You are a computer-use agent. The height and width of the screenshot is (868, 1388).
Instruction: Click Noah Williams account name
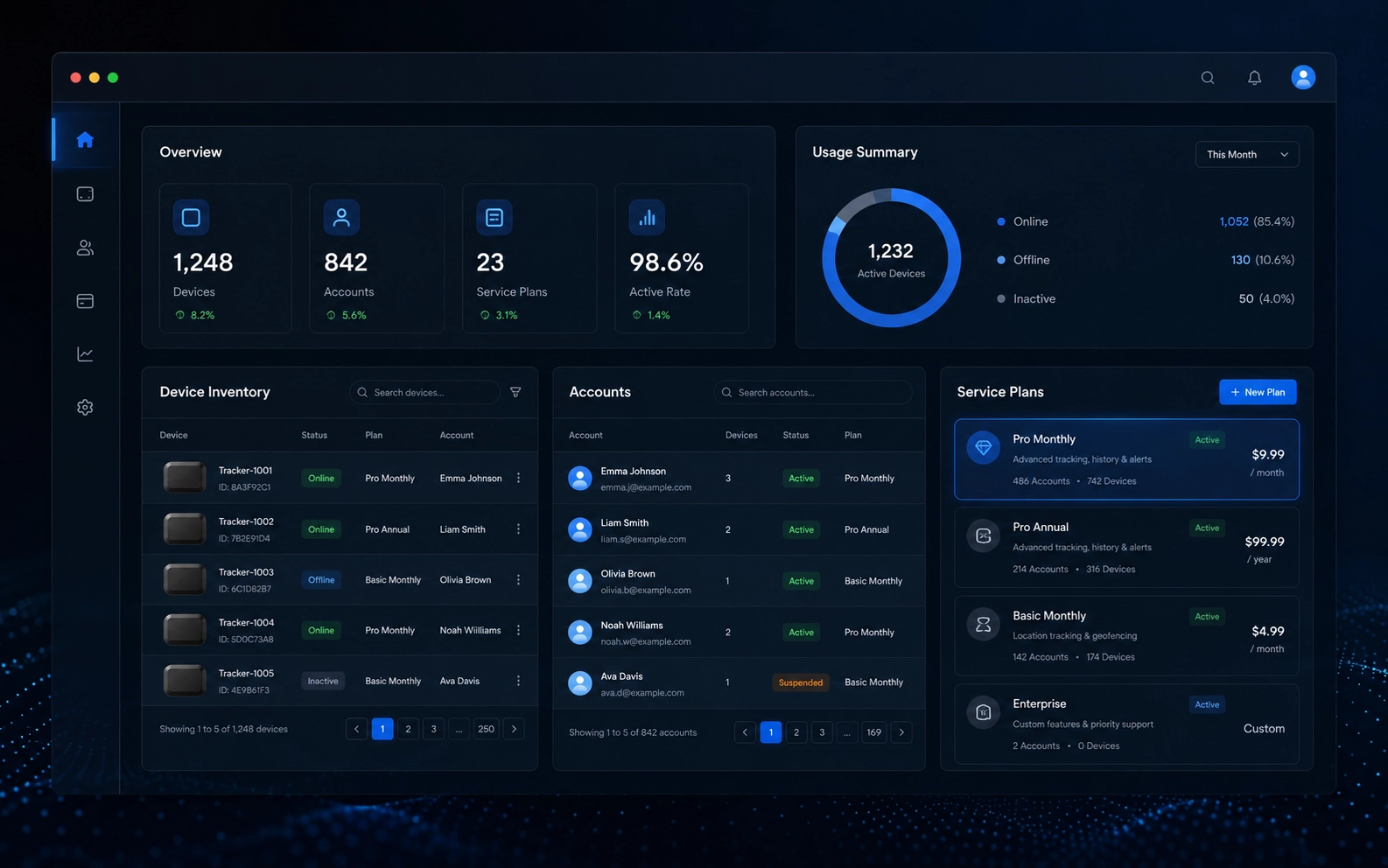tap(632, 626)
